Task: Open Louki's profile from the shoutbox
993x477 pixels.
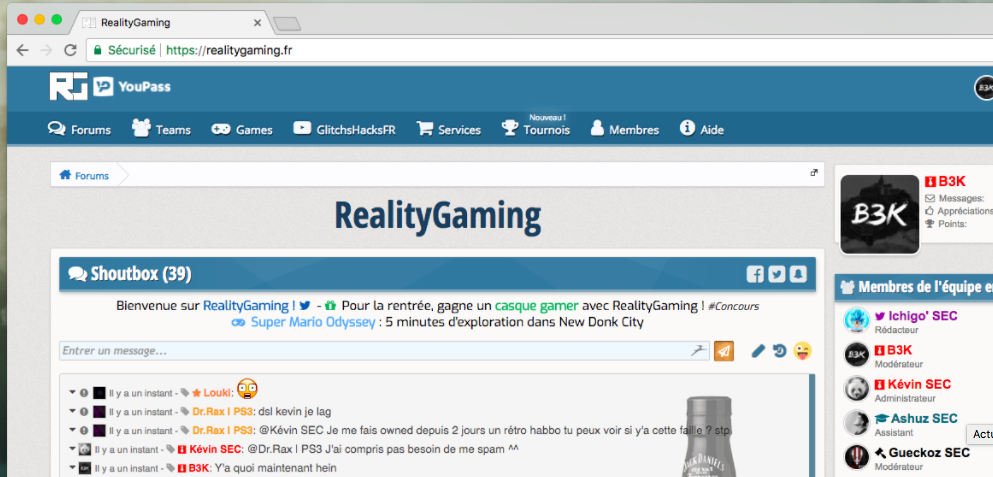Action: pyautogui.click(x=217, y=393)
